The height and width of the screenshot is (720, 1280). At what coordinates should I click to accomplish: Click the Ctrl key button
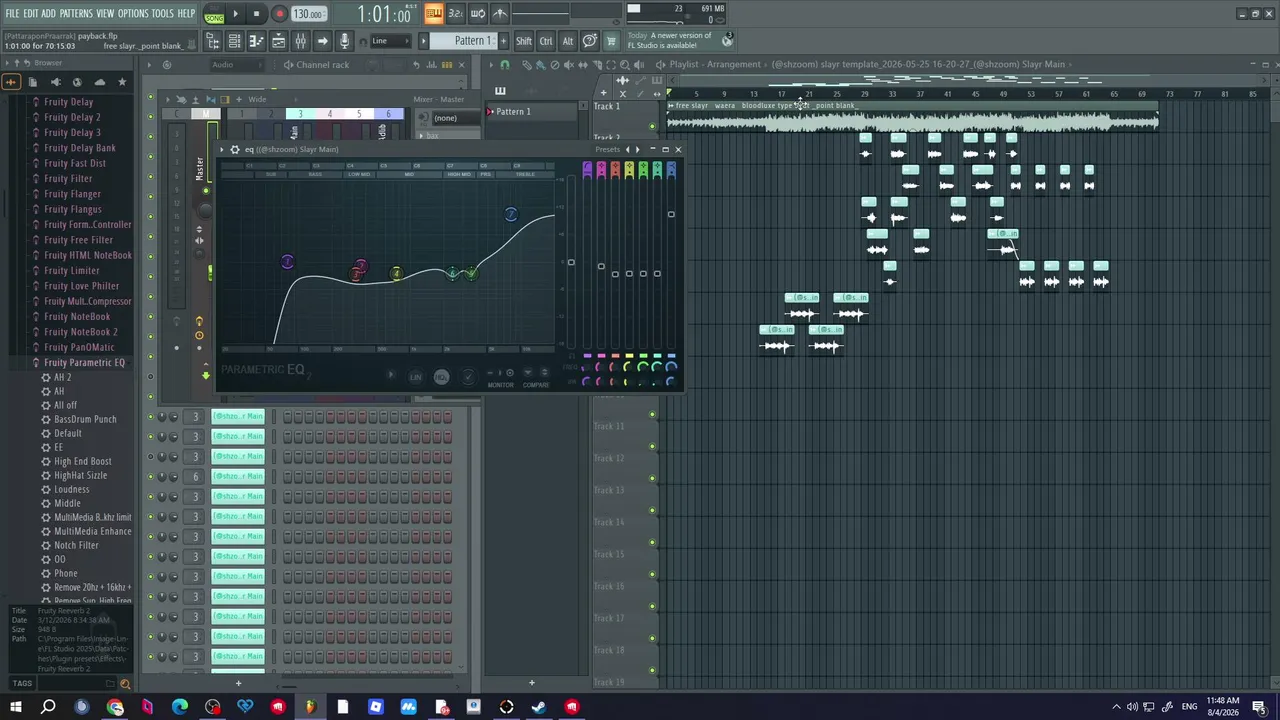(546, 41)
